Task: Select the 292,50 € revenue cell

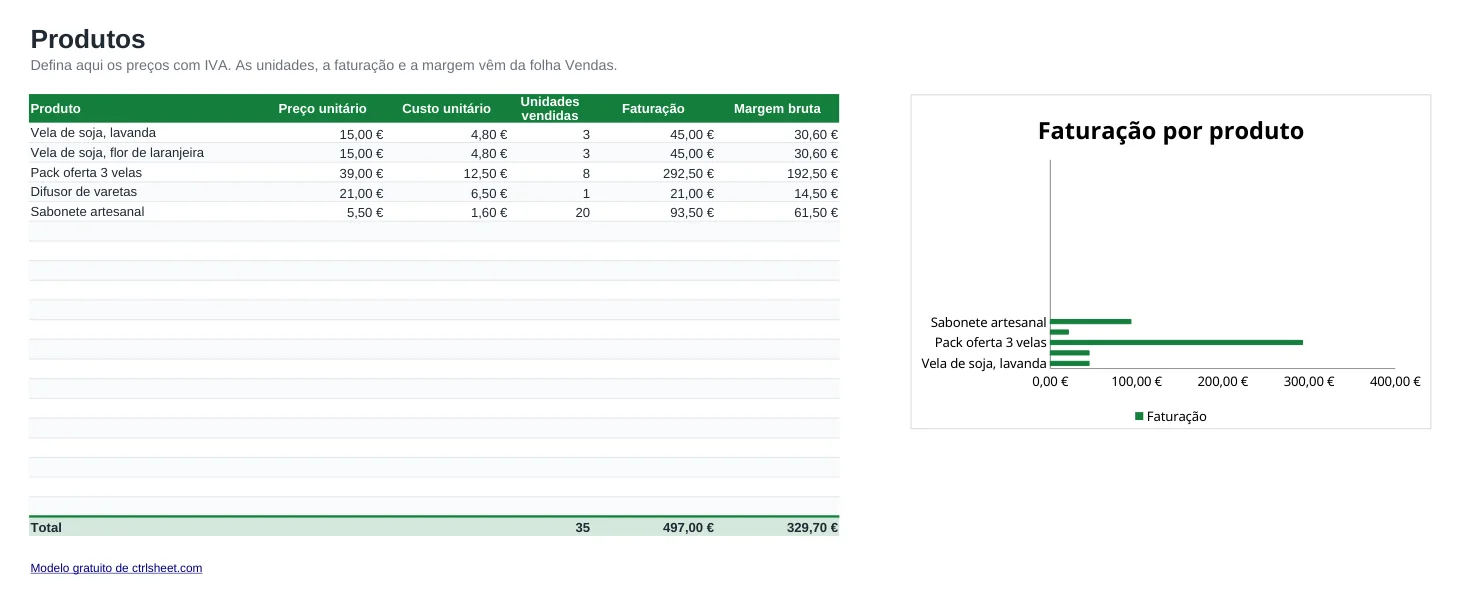Action: click(x=689, y=173)
